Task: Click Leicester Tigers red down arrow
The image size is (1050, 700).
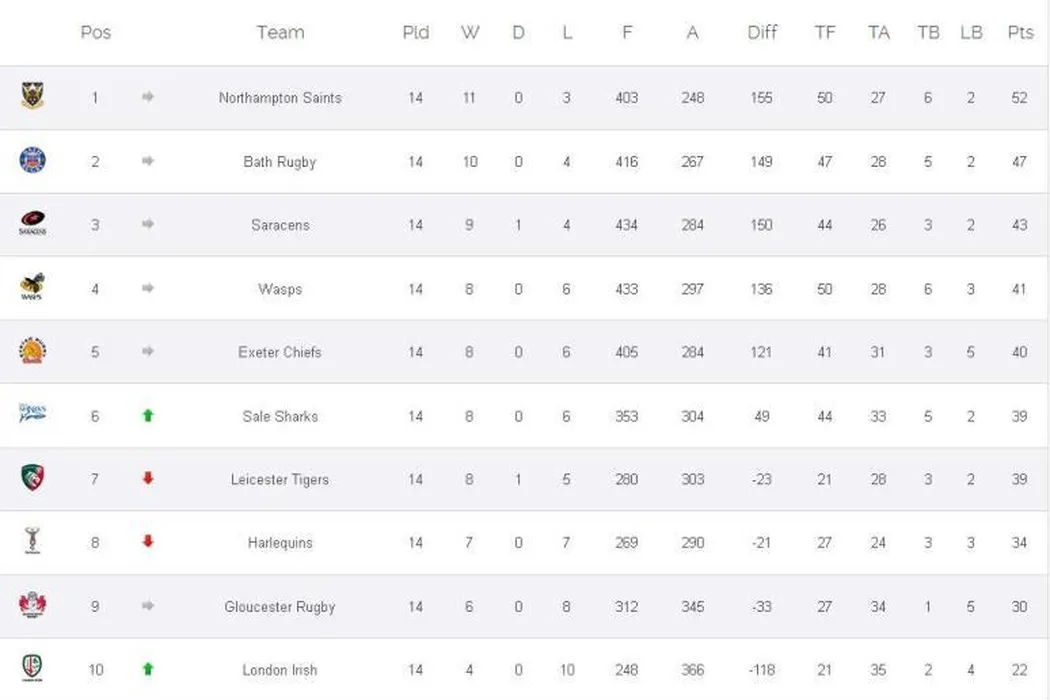Action: (x=148, y=478)
